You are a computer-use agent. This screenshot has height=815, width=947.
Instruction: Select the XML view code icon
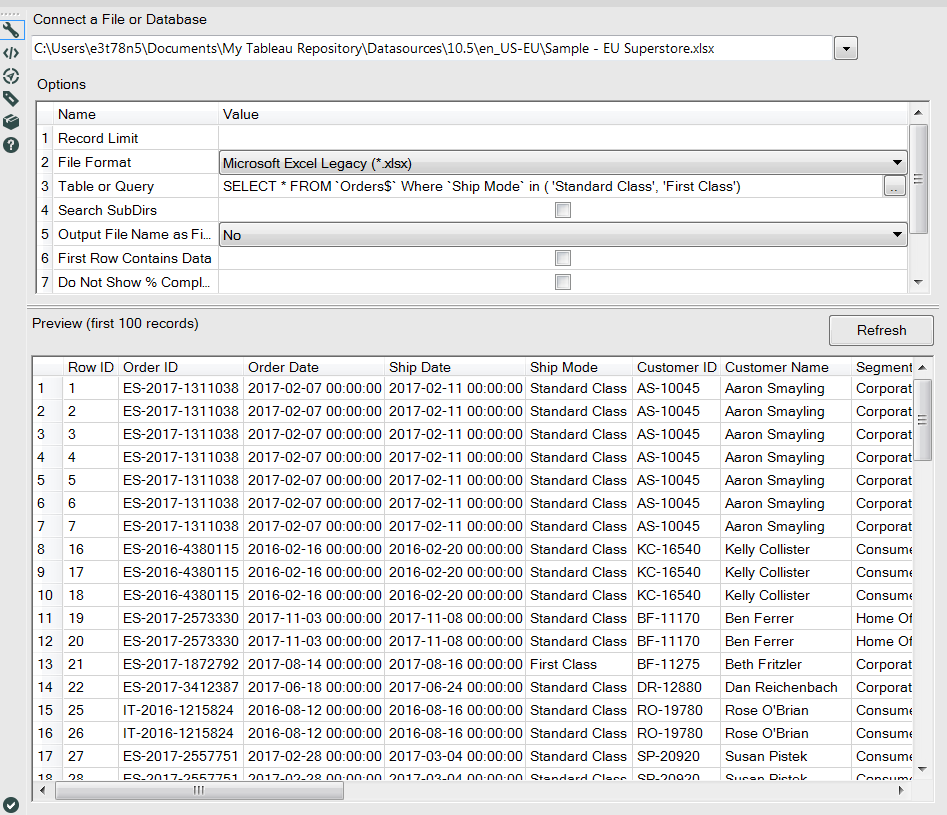12,52
